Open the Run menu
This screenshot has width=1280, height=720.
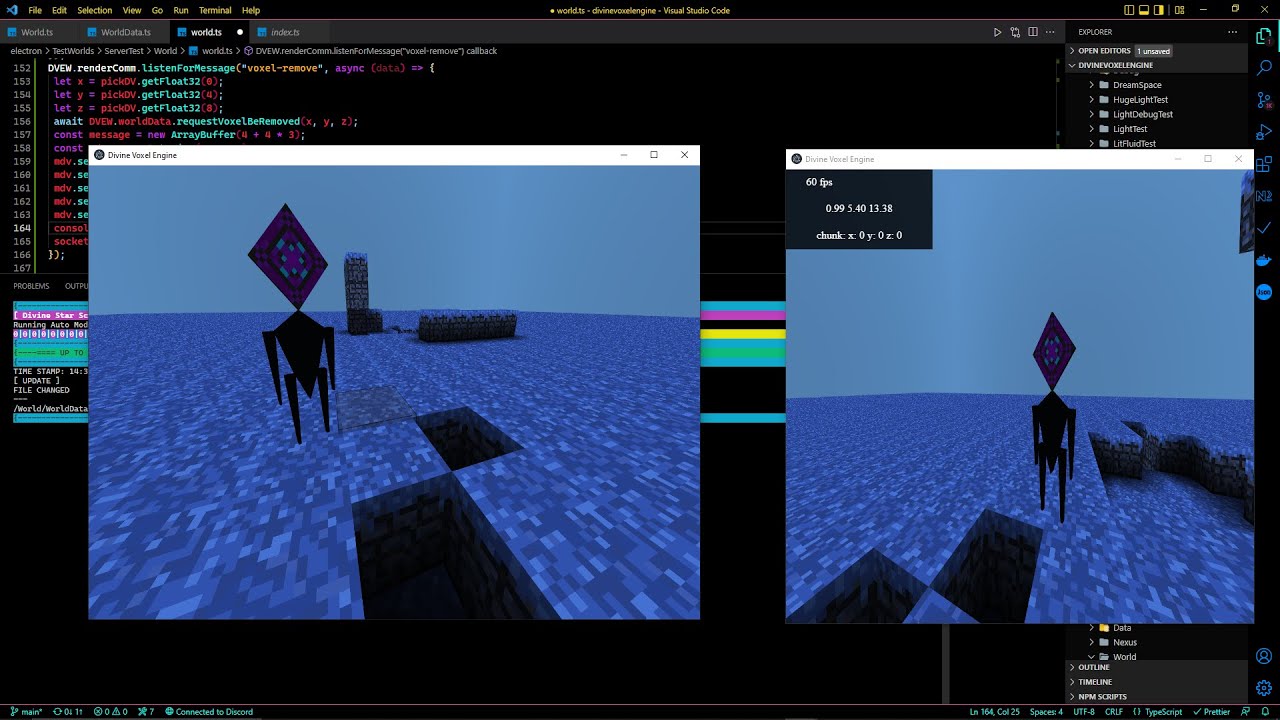coord(181,10)
